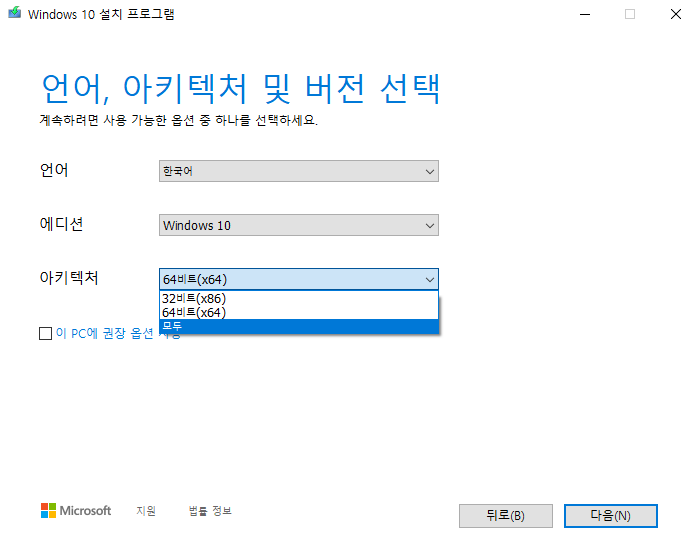The width and height of the screenshot is (697, 553).
Task: Click the heading 언어, 아키텍처 및 버전 선택
Action: tap(240, 89)
